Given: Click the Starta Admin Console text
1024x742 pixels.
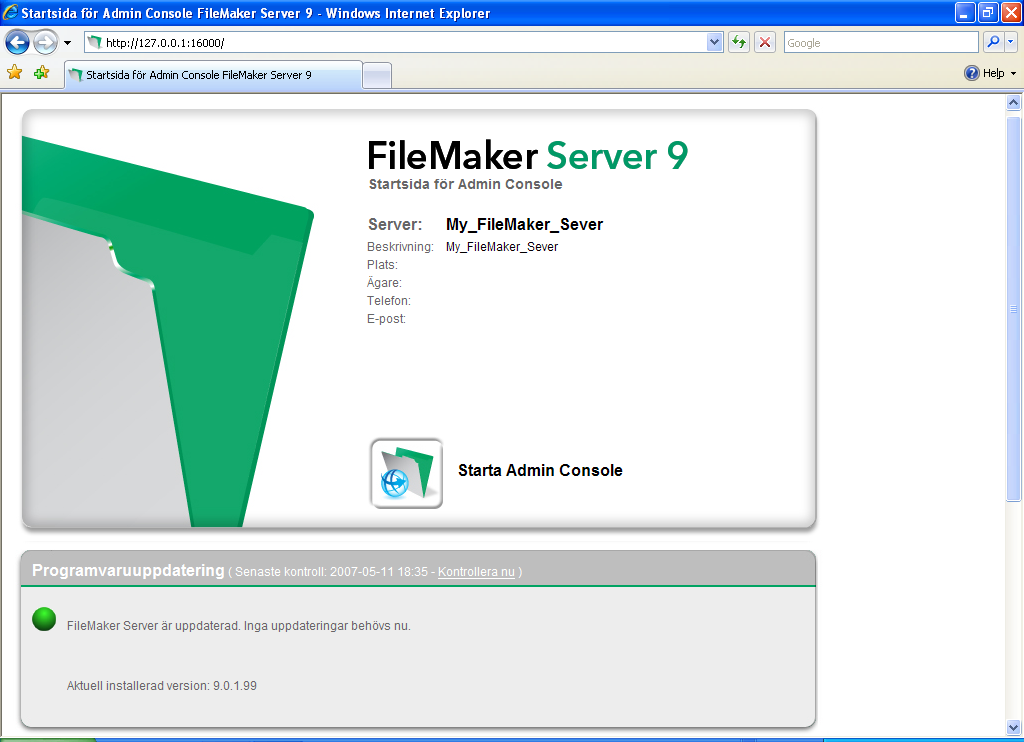Looking at the screenshot, I should (x=540, y=470).
